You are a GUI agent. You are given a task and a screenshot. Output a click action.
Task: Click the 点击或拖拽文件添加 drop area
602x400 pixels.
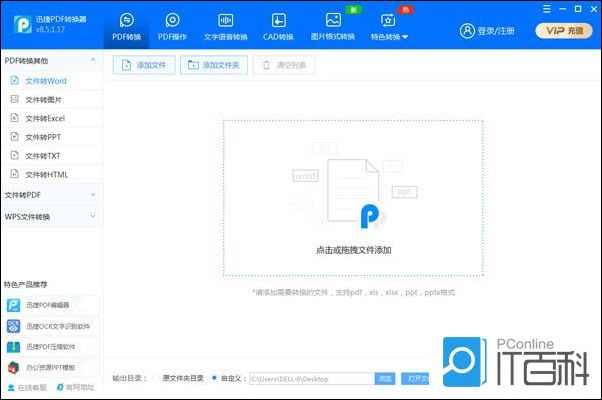tap(353, 198)
